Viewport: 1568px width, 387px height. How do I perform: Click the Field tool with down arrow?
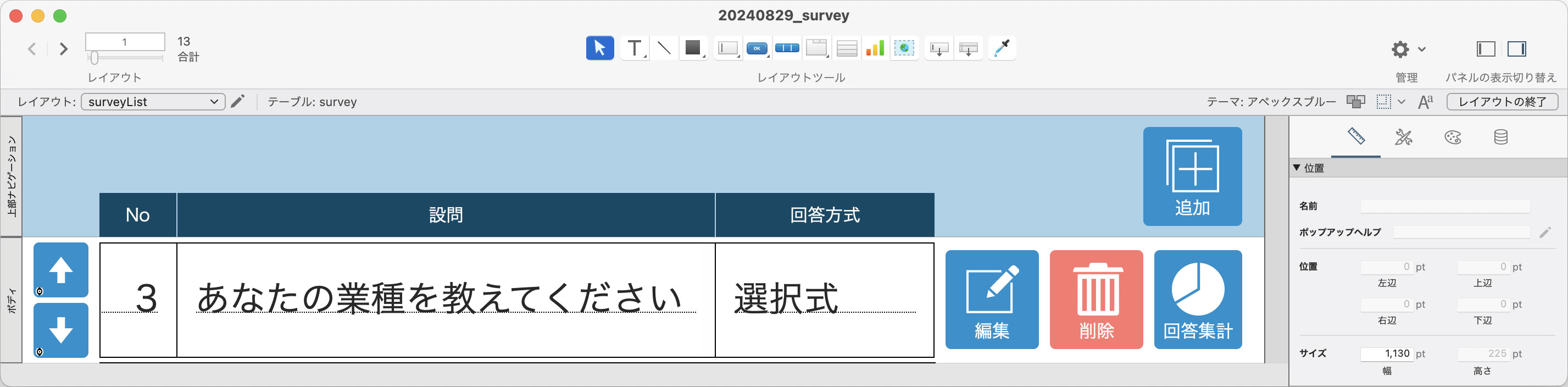(939, 48)
